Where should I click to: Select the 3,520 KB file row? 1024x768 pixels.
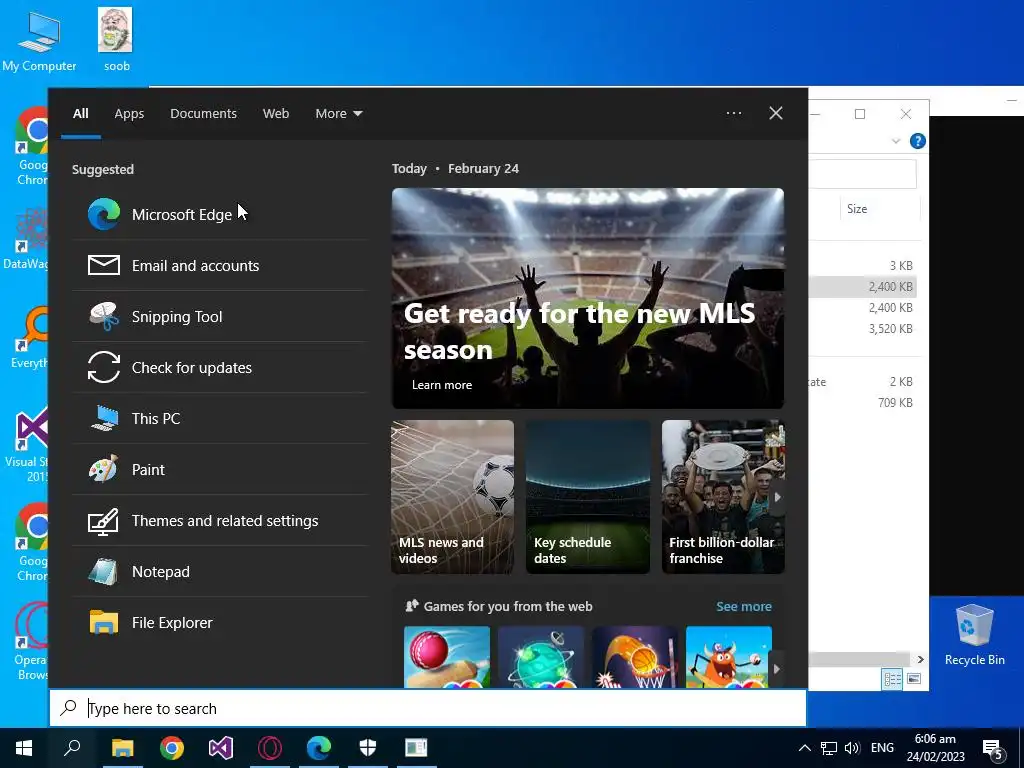(x=862, y=328)
